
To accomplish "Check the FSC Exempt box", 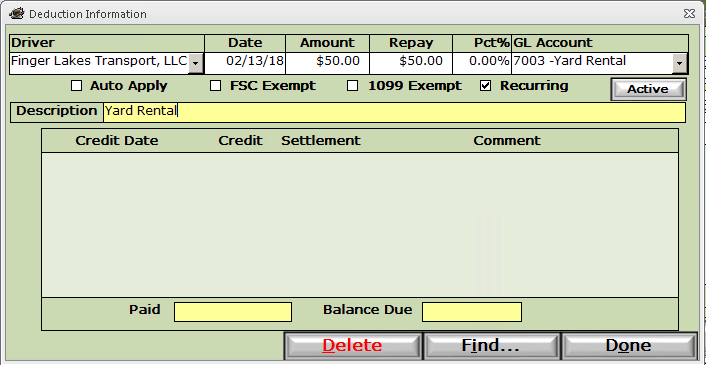I will tap(216, 86).
